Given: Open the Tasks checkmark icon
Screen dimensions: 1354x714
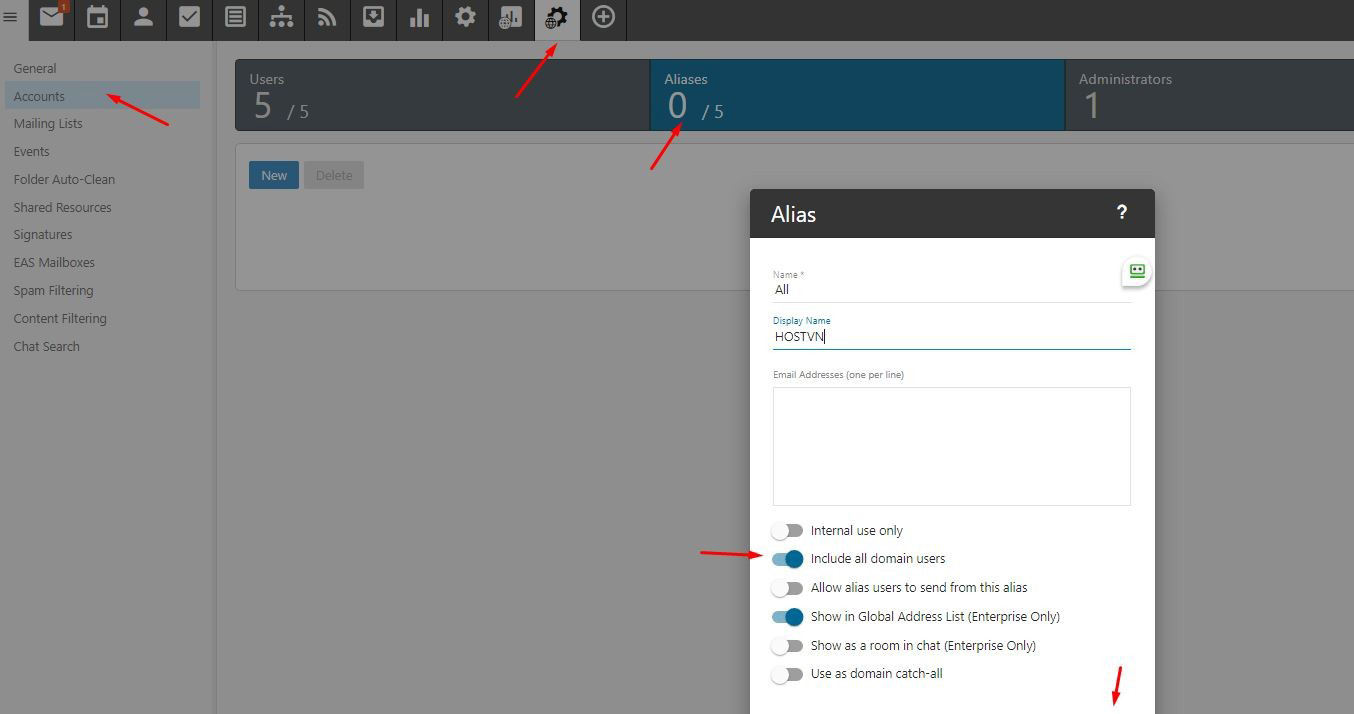Looking at the screenshot, I should click(189, 18).
